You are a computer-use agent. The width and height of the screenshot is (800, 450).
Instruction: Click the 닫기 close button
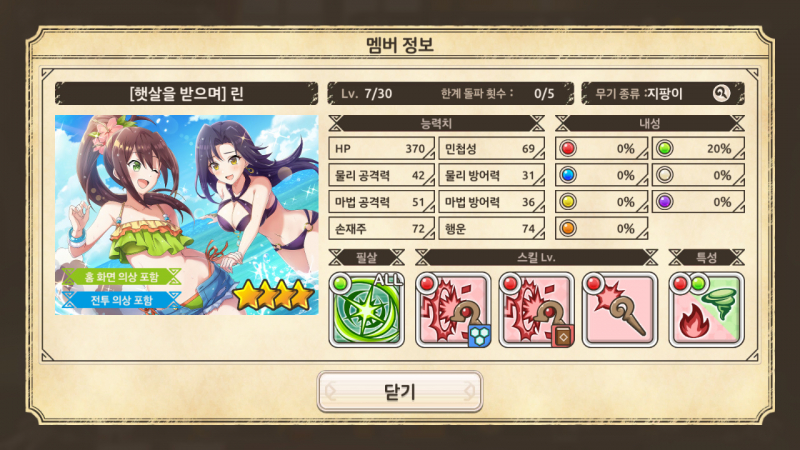[x=399, y=391]
